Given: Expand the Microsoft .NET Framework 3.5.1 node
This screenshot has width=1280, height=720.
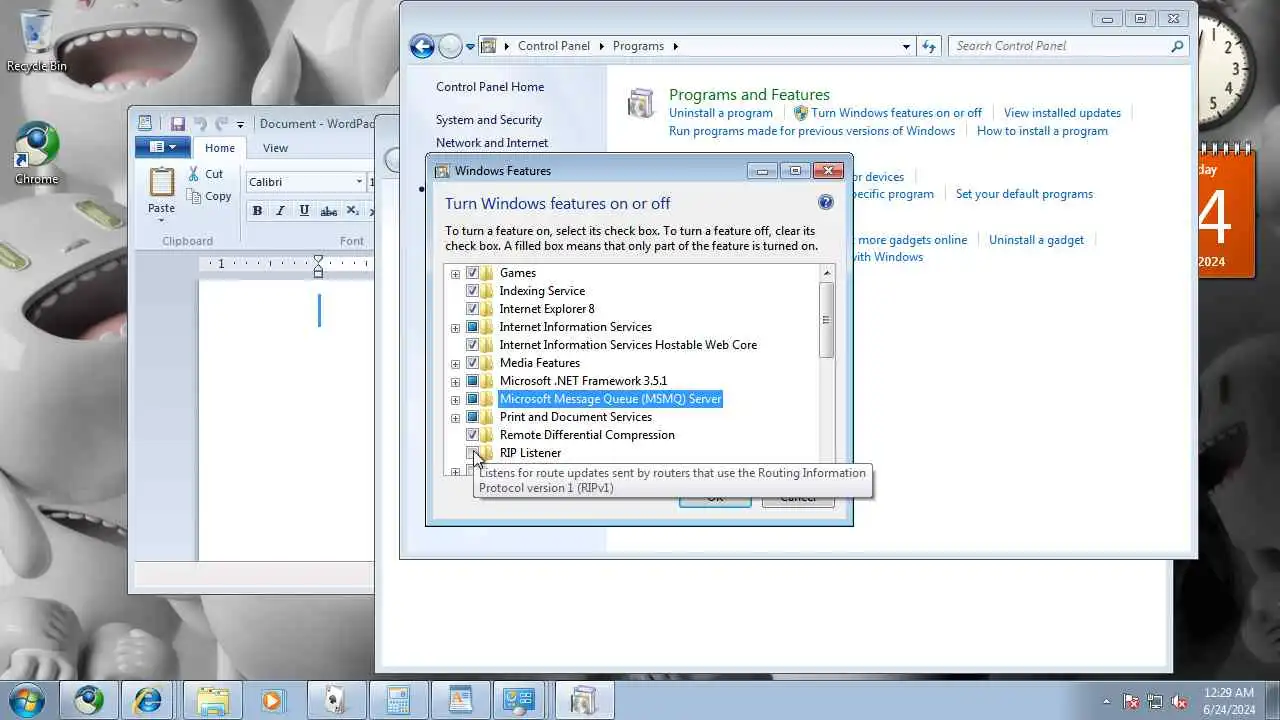Looking at the screenshot, I should 455,381.
